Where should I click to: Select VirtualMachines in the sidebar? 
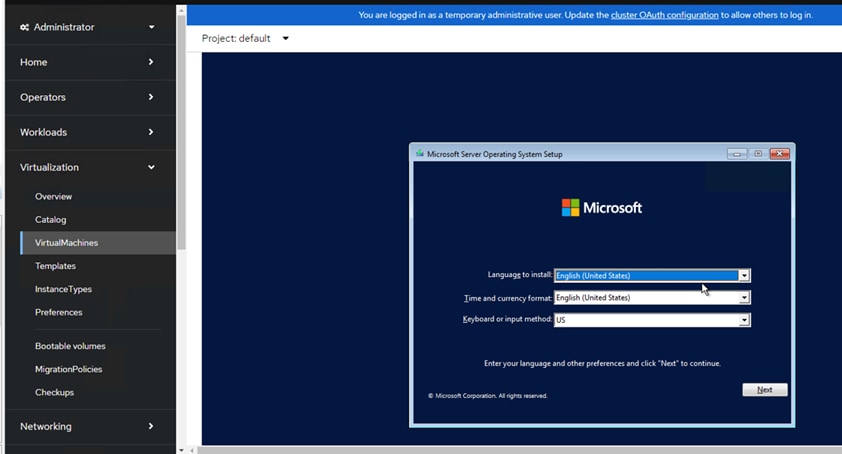point(98,243)
